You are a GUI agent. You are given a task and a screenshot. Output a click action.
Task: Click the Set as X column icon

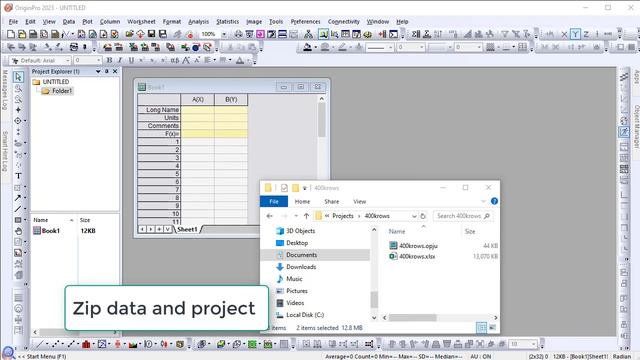pos(564,34)
